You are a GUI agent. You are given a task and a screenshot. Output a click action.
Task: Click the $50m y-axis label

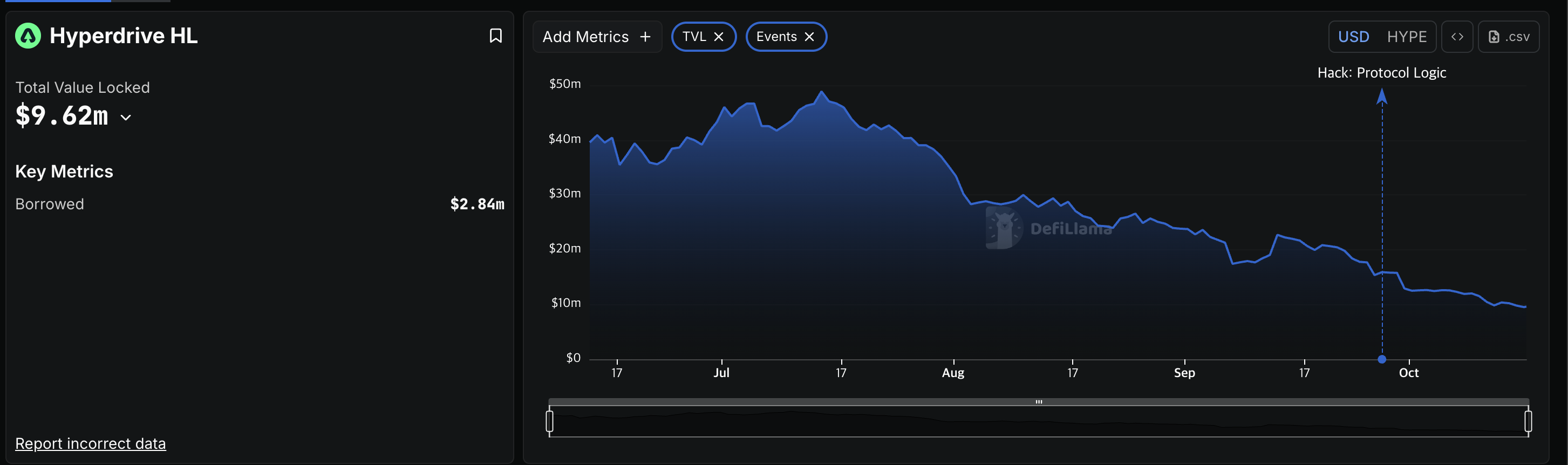[565, 84]
